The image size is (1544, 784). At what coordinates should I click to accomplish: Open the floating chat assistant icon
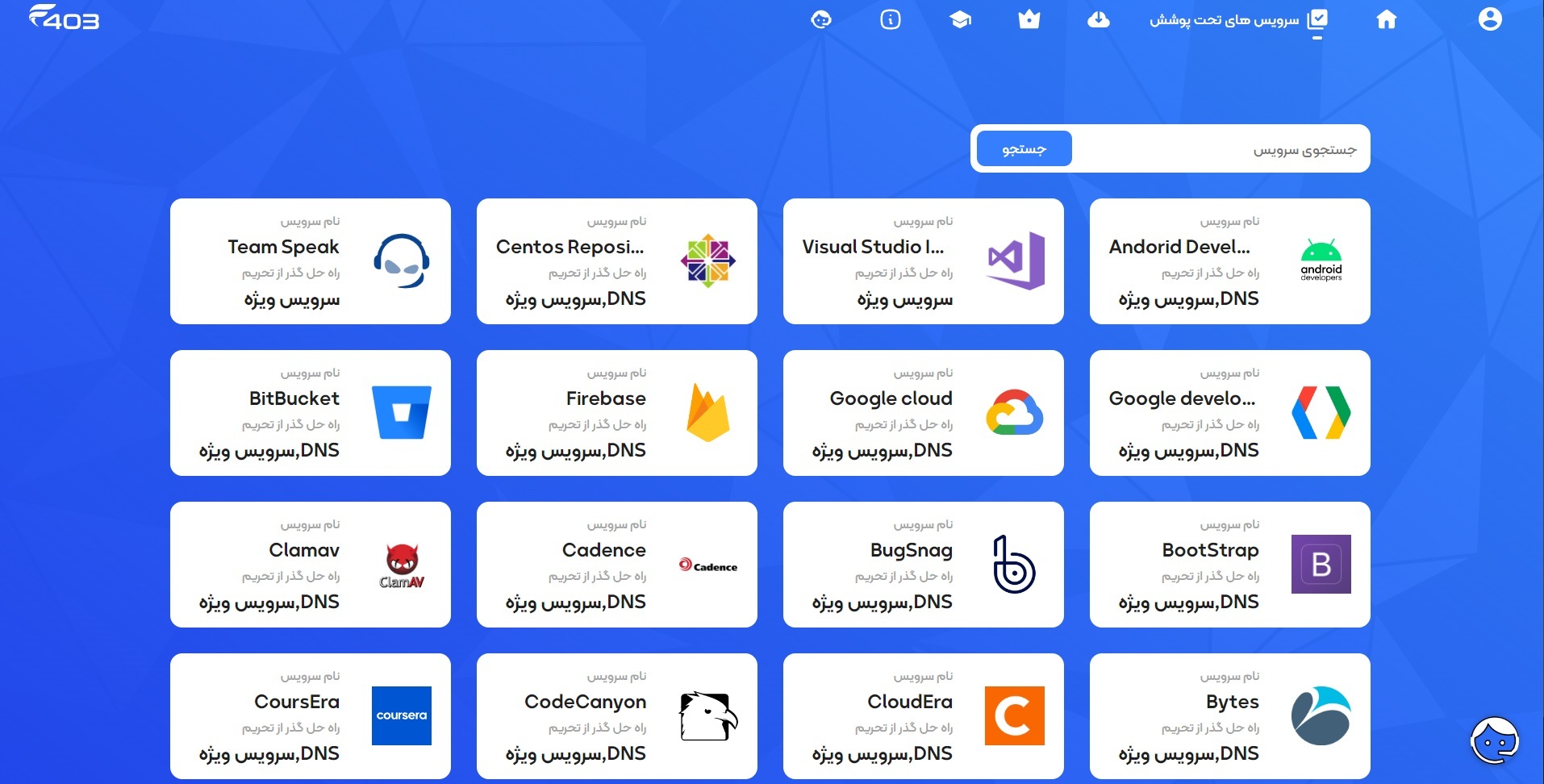[1494, 740]
